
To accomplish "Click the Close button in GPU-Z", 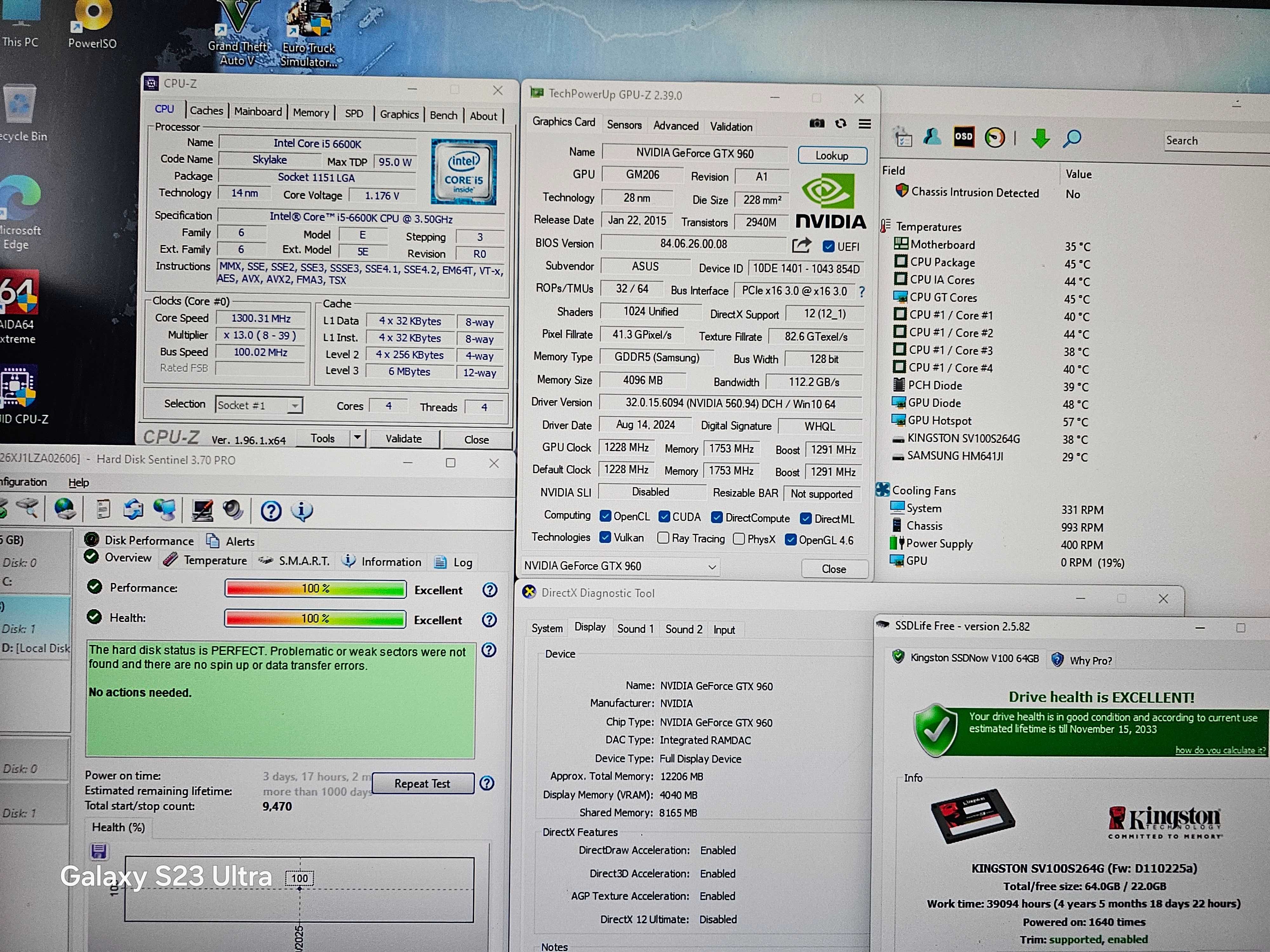I will pyautogui.click(x=834, y=569).
